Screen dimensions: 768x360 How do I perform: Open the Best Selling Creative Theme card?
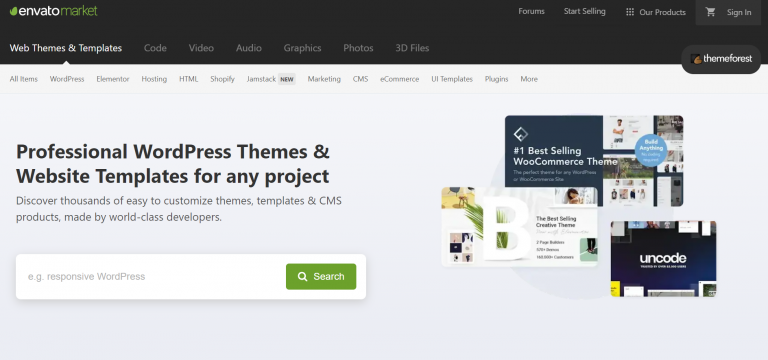(x=519, y=227)
